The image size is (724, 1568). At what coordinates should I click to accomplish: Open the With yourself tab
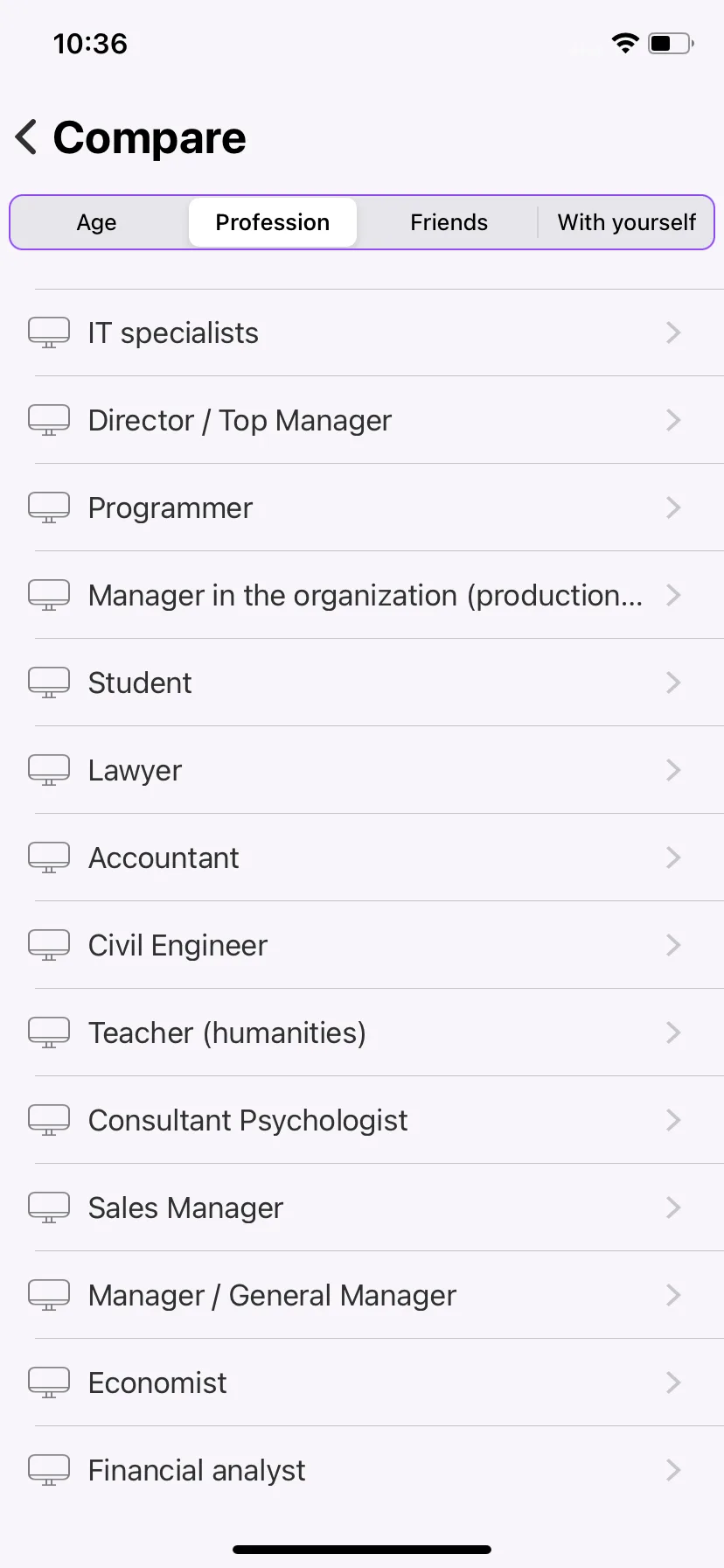coord(626,222)
